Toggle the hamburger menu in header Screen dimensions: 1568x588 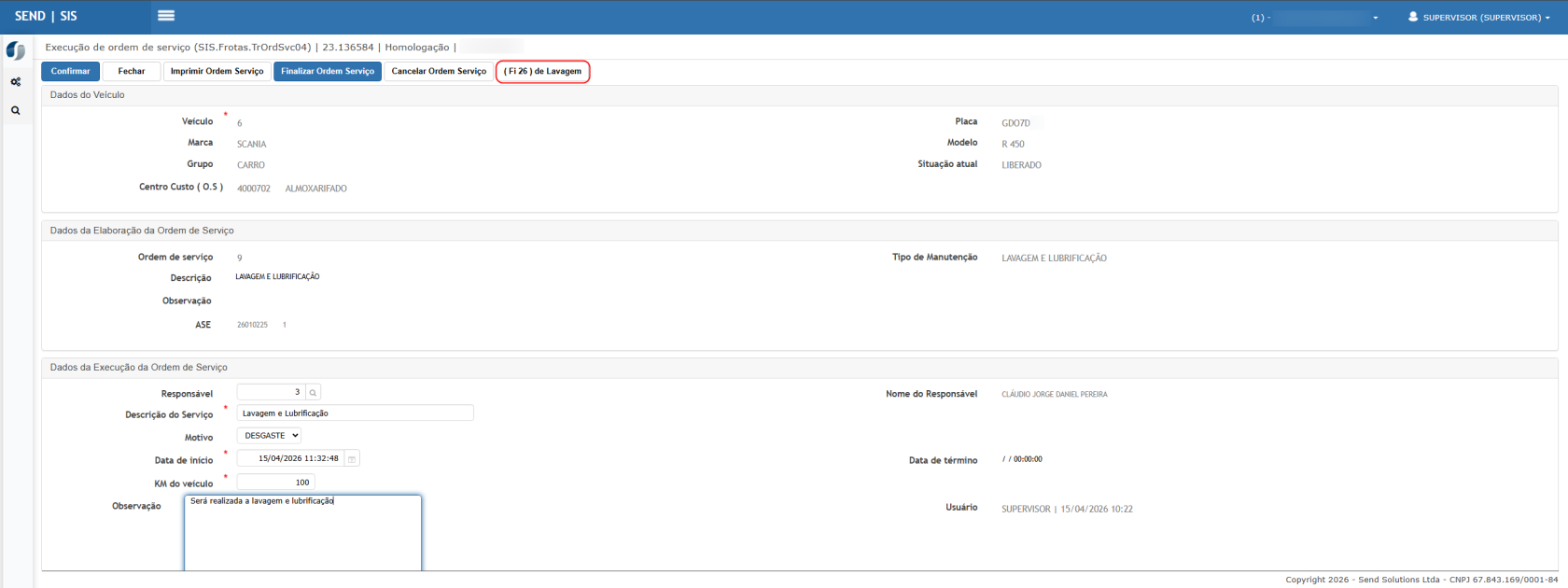[x=166, y=16]
